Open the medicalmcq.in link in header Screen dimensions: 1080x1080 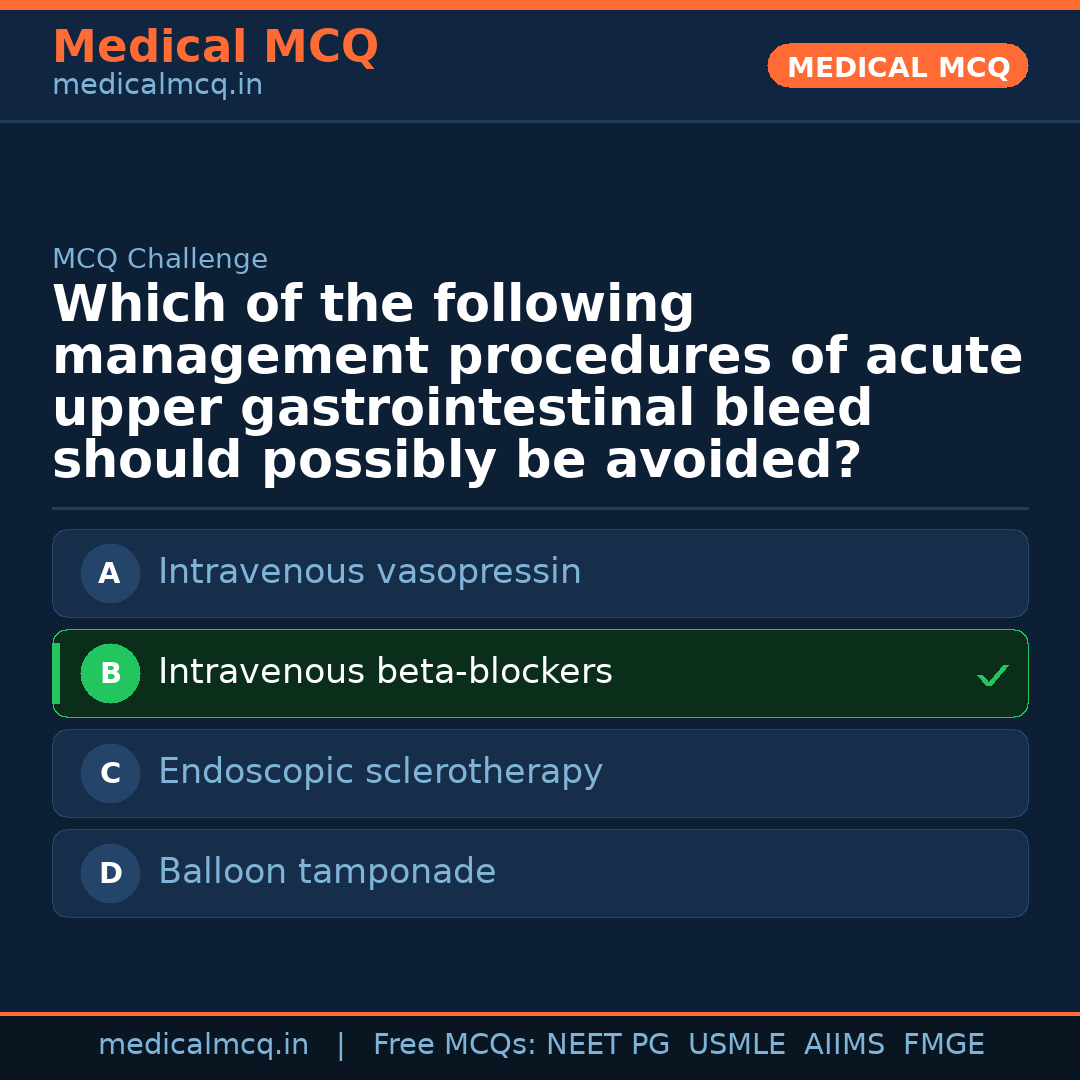pos(157,86)
